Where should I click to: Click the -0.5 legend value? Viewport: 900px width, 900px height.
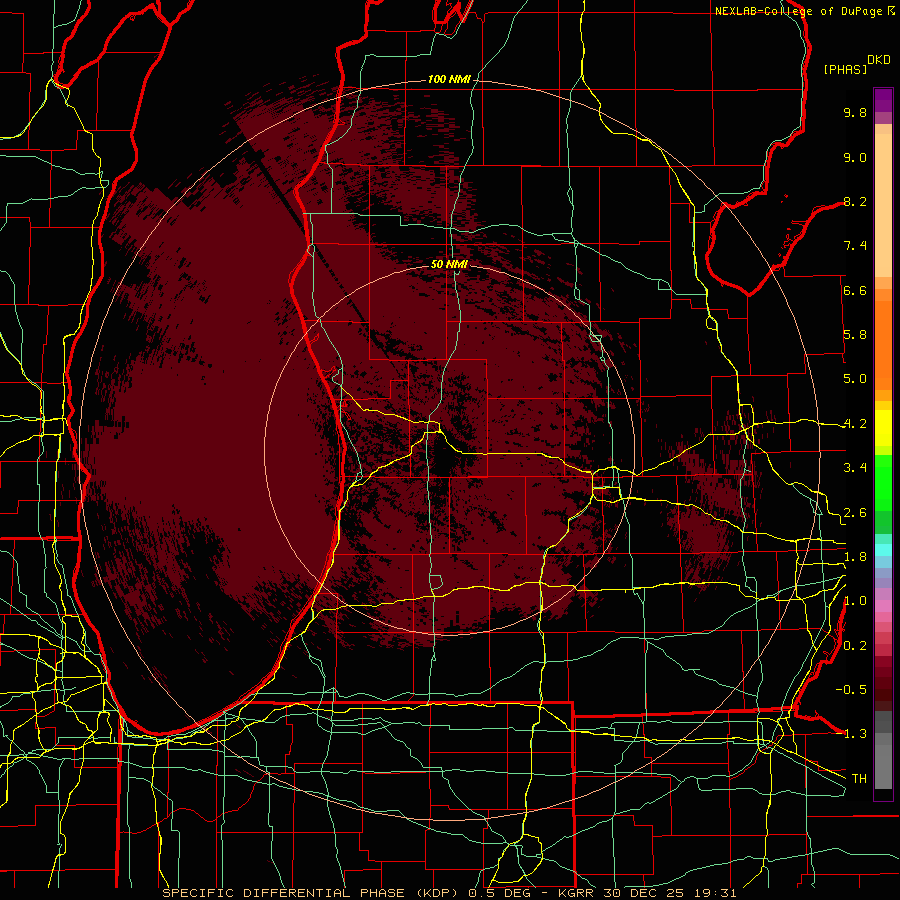(x=851, y=689)
